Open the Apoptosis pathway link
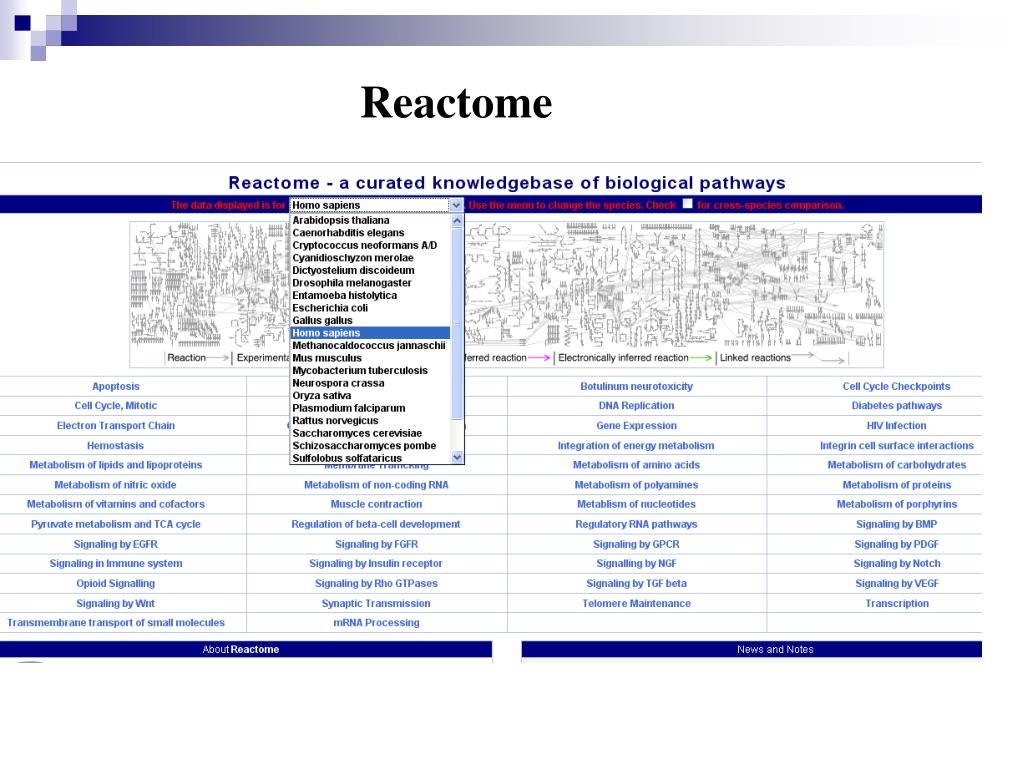The height and width of the screenshot is (768, 1024). click(x=116, y=387)
